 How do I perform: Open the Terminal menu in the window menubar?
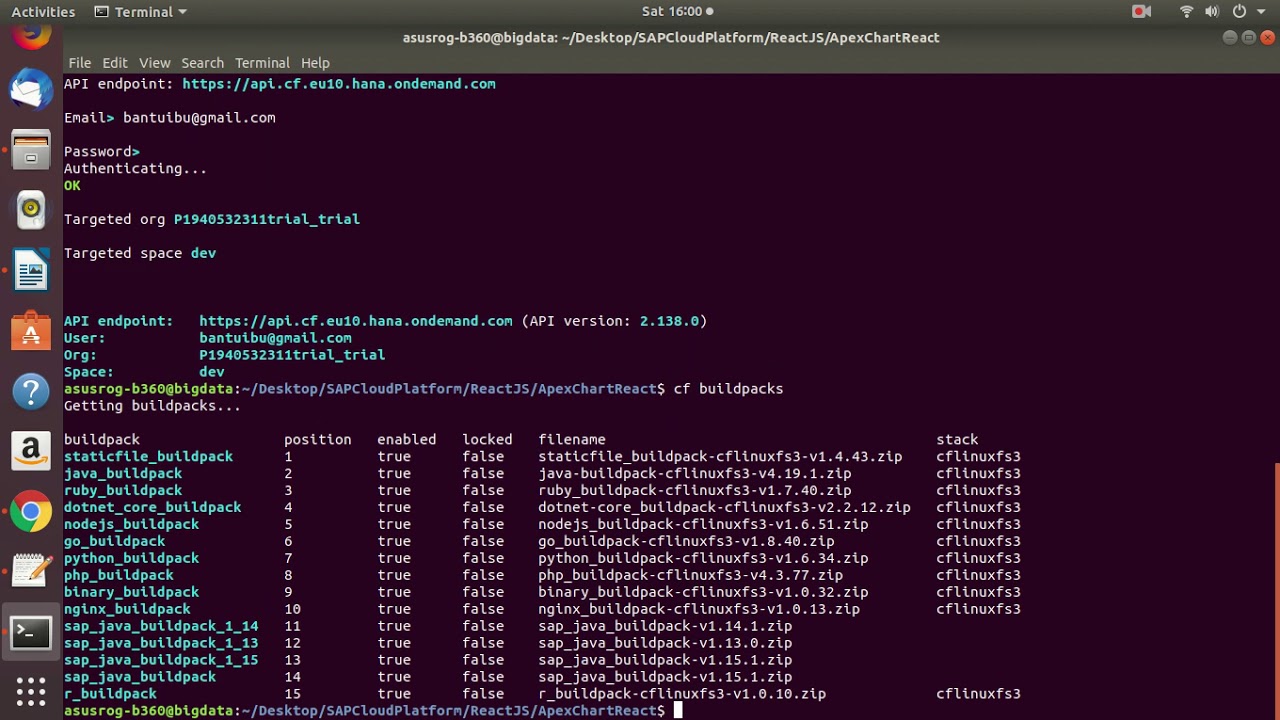click(262, 63)
